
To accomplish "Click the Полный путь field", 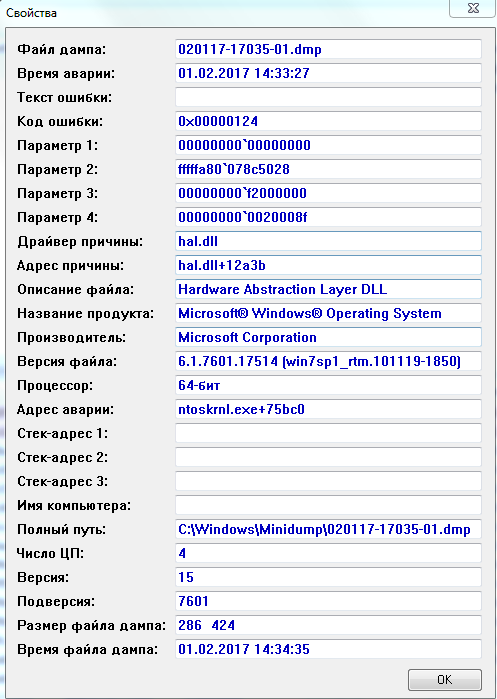I will (x=329, y=530).
